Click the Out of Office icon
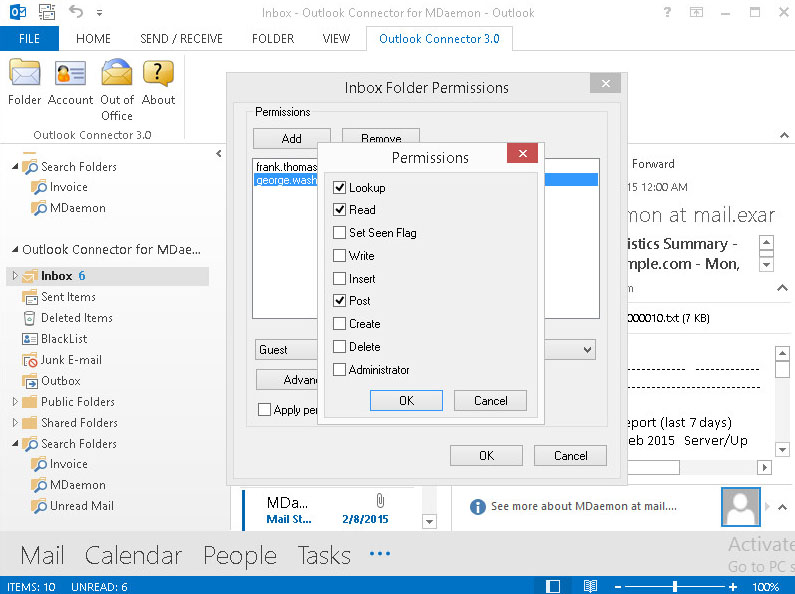This screenshot has height=594, width=795. coord(117,76)
